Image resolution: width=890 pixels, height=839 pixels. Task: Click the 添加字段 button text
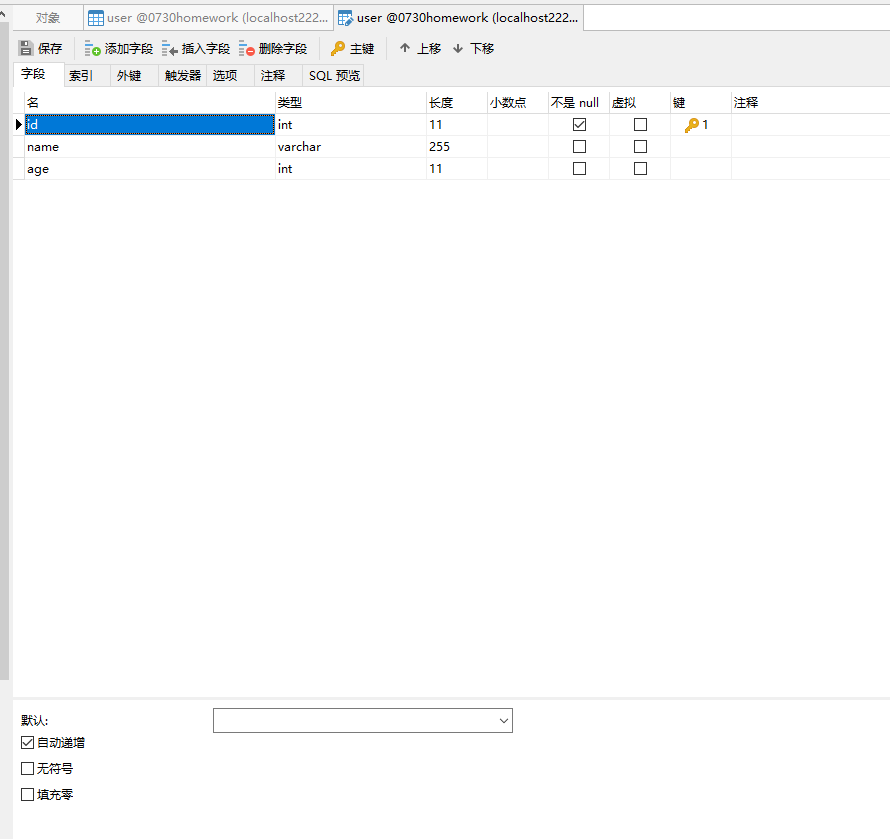tap(129, 49)
